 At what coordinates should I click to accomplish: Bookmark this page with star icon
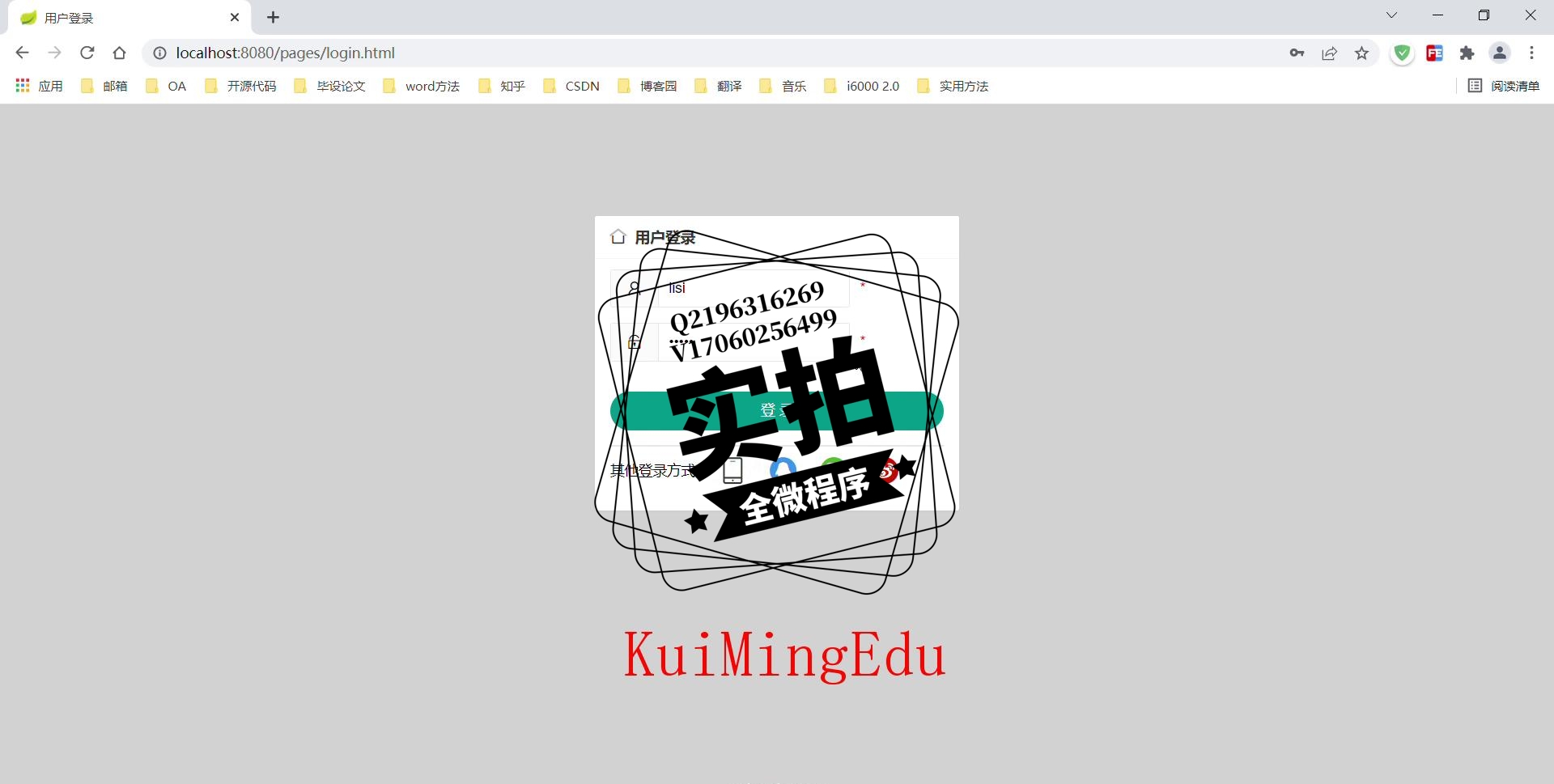(x=1361, y=53)
